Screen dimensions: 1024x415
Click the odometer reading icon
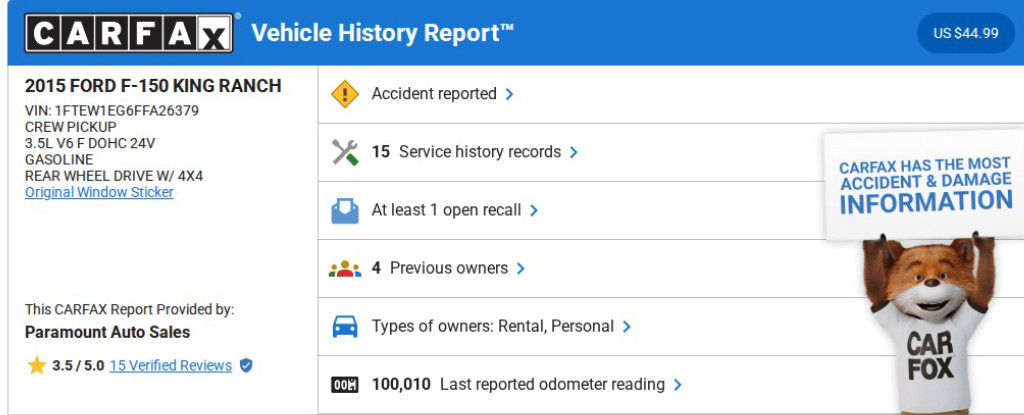[345, 384]
